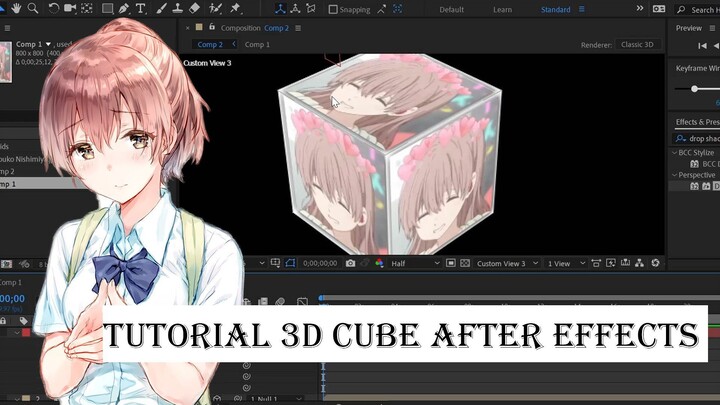Toggle snap along edges option icon
The image size is (720, 405).
[382, 9]
